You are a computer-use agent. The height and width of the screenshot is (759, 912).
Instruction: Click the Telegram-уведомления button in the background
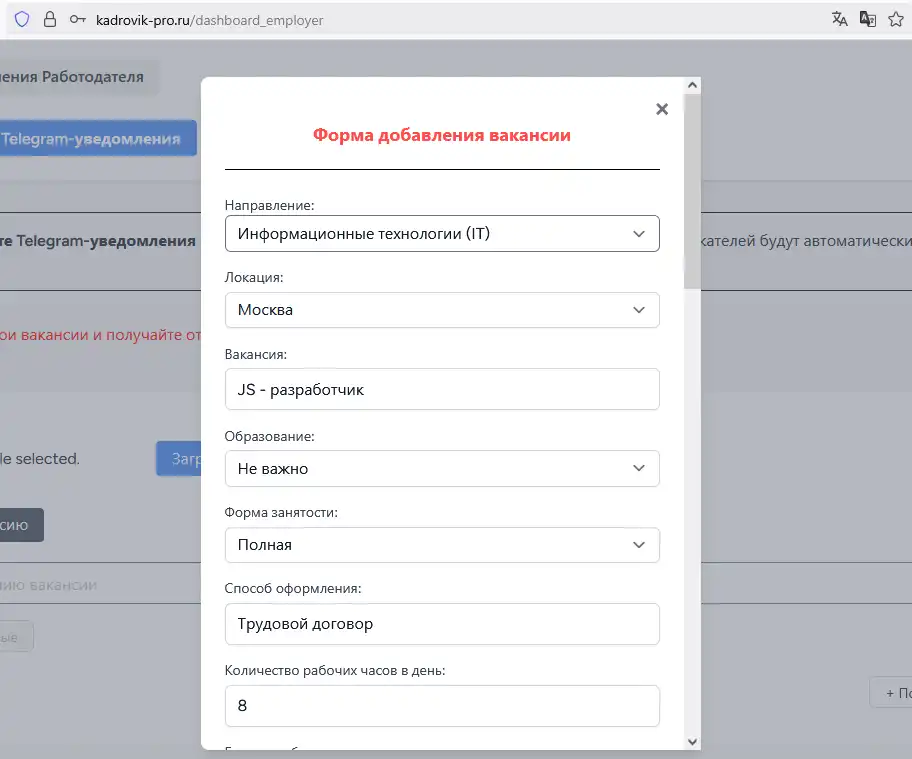click(97, 139)
